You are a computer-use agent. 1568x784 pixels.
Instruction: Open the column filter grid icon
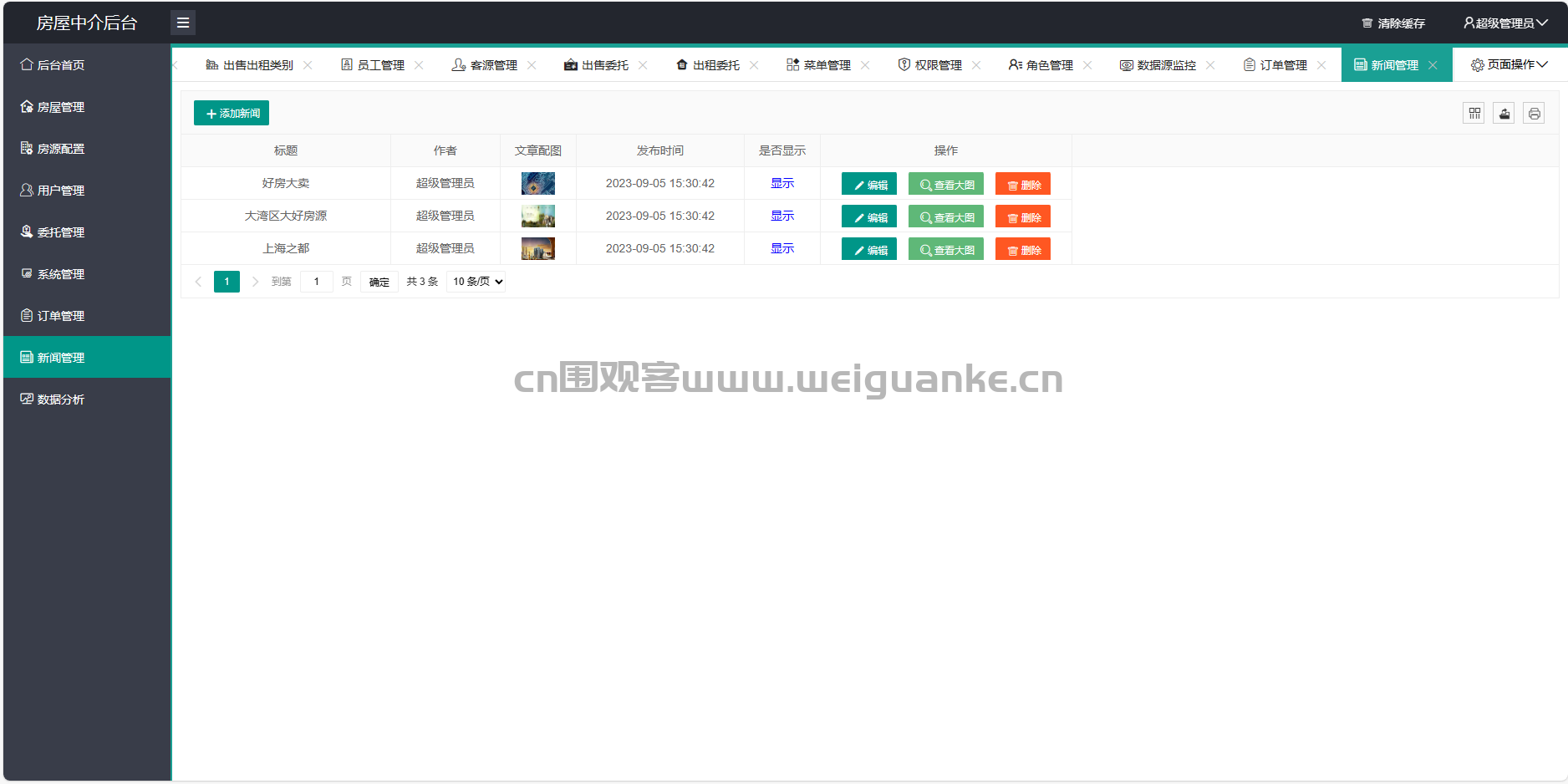(1474, 113)
